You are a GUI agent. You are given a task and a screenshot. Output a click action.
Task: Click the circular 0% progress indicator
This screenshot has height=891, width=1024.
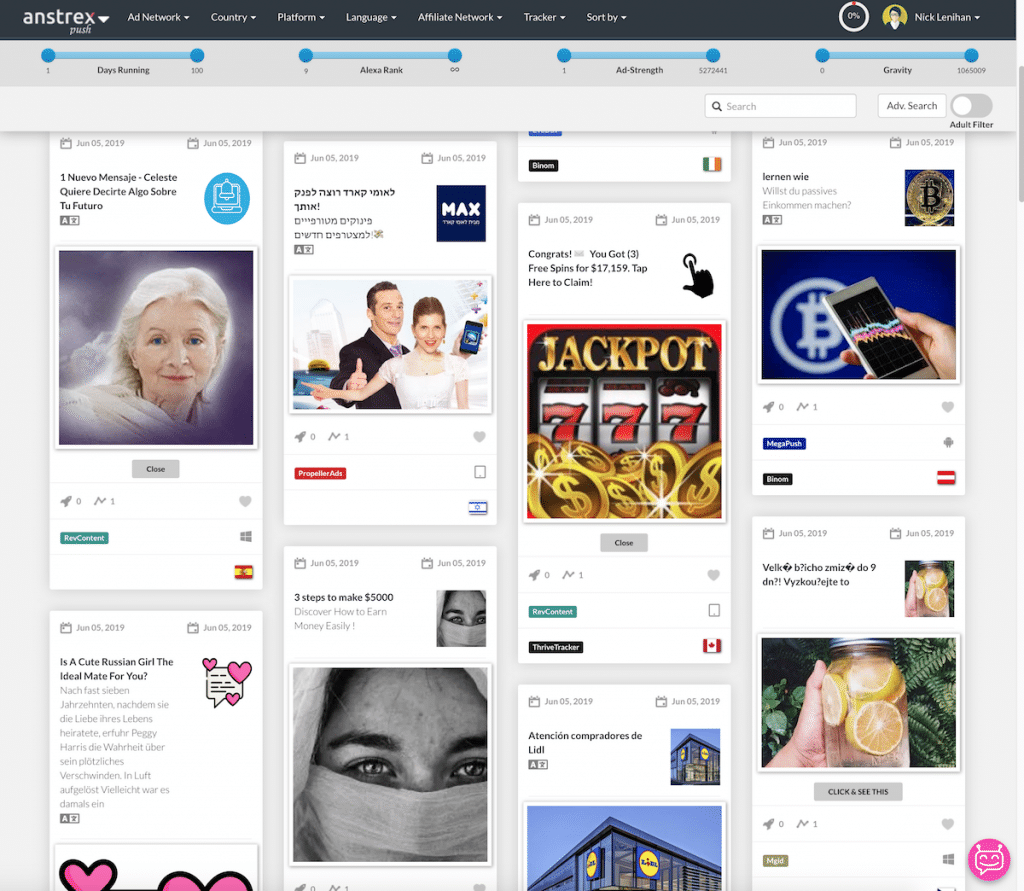[853, 17]
